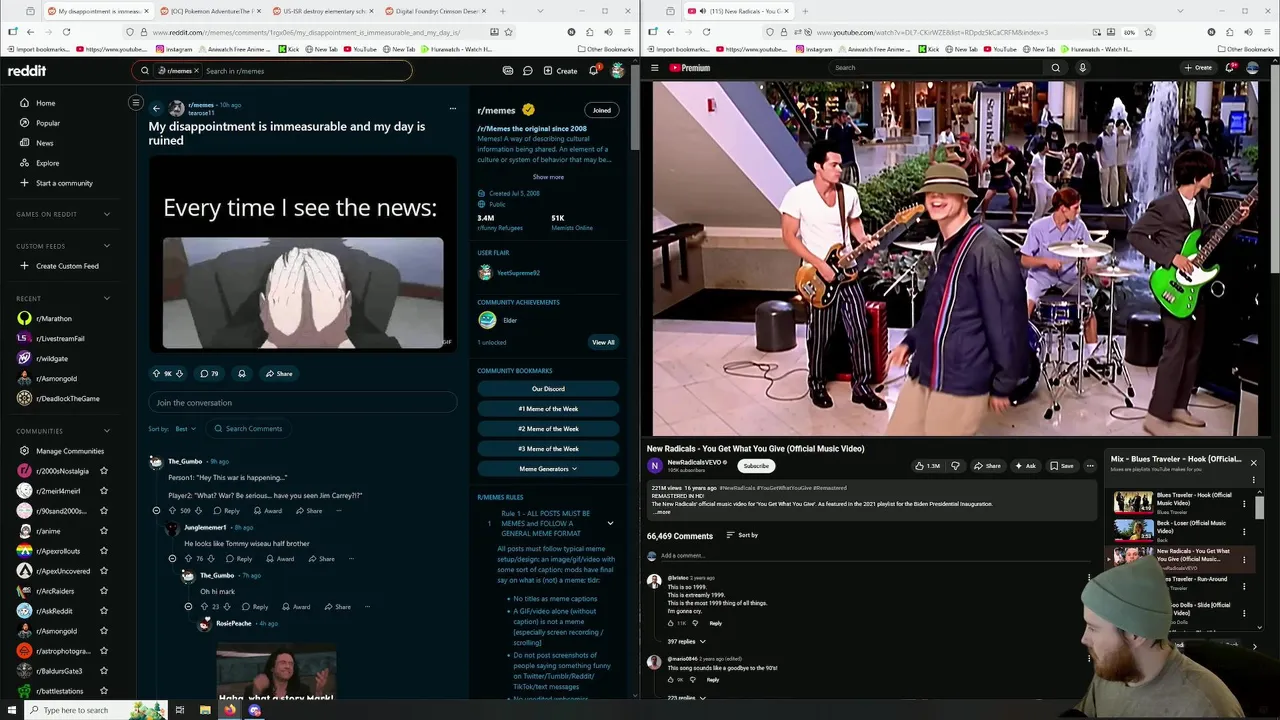Collapse Reddit sidebar with hamburger button

click(136, 102)
